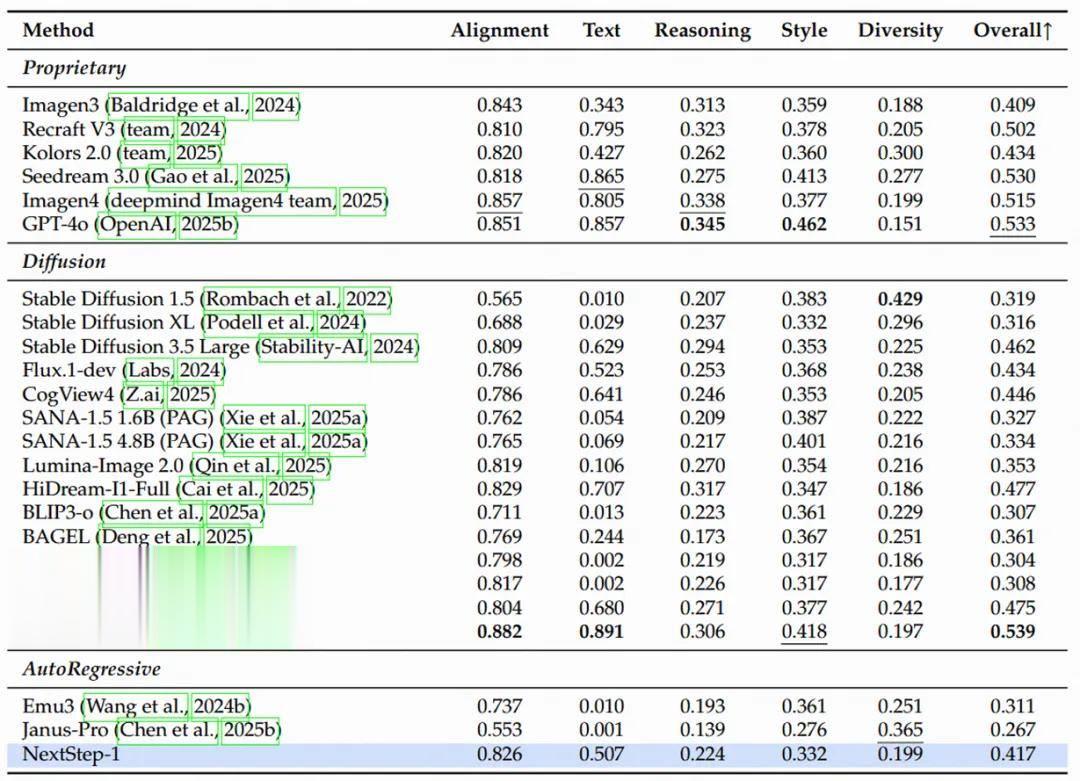This screenshot has height=781, width=1080.
Task: Select the Text column header
Action: point(601,30)
